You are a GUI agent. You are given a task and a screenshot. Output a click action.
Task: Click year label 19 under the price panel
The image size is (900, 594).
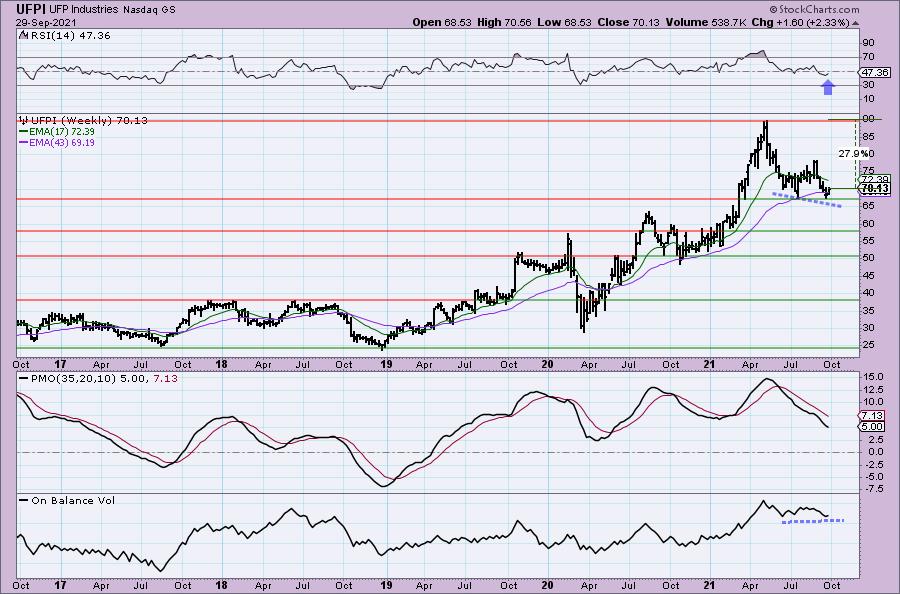(386, 364)
